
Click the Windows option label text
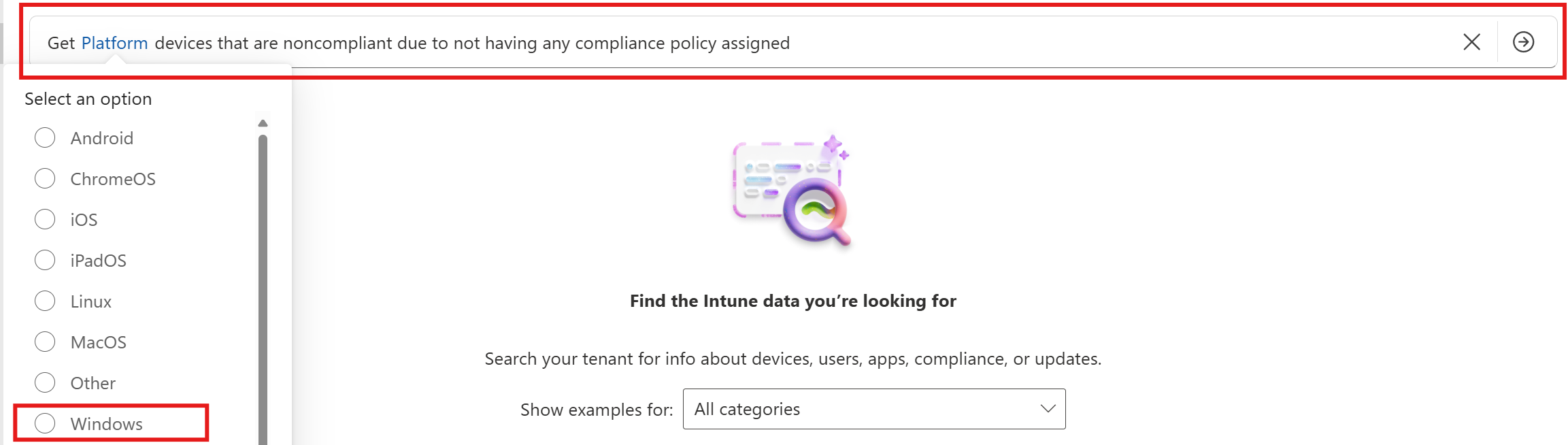click(107, 424)
